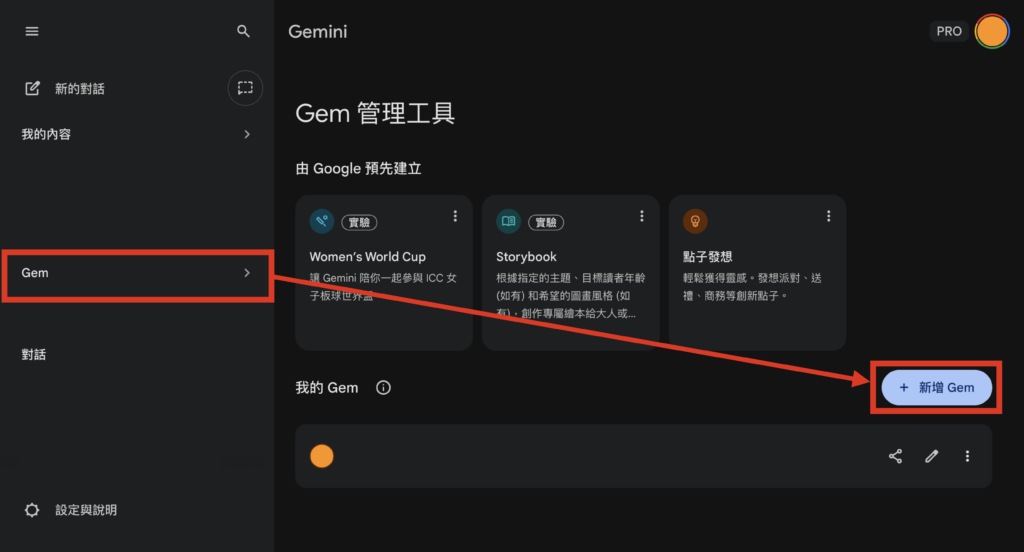Click the orange avatar of my Gem
The image size is (1024, 552).
pos(322,456)
